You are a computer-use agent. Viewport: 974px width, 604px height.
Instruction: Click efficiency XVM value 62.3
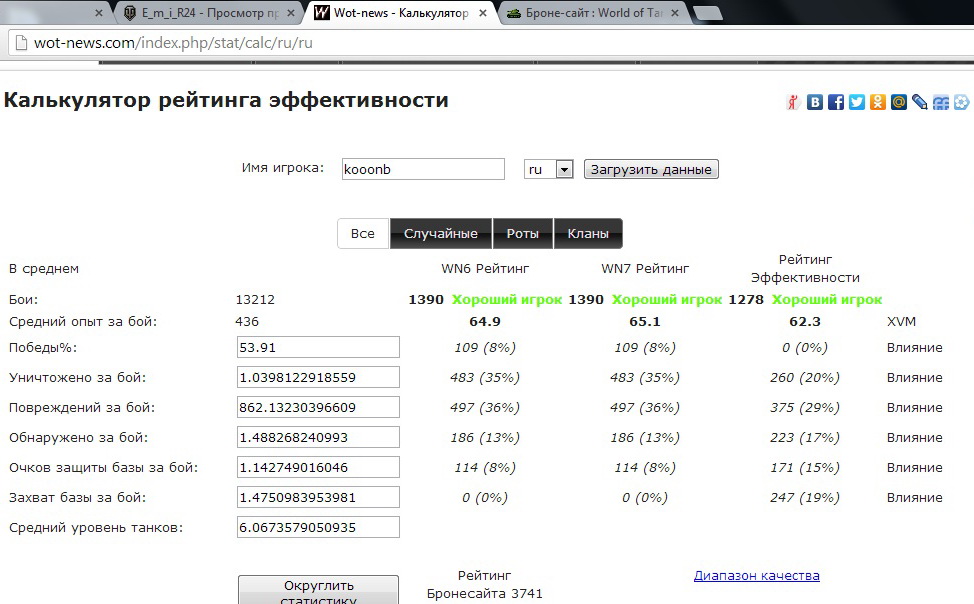(805, 321)
